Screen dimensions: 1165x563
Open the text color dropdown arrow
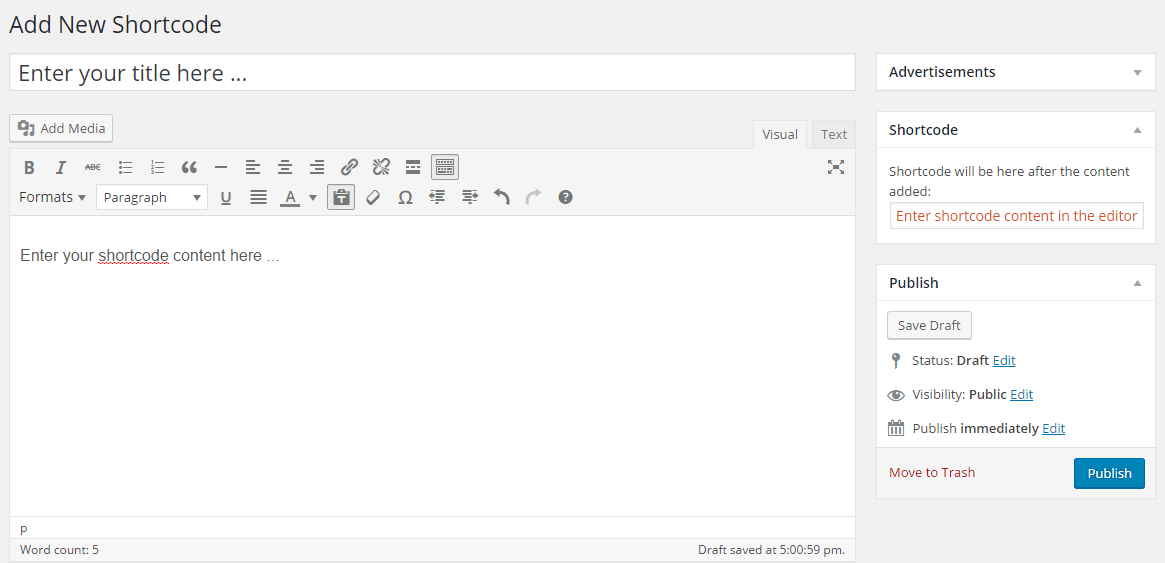point(313,198)
